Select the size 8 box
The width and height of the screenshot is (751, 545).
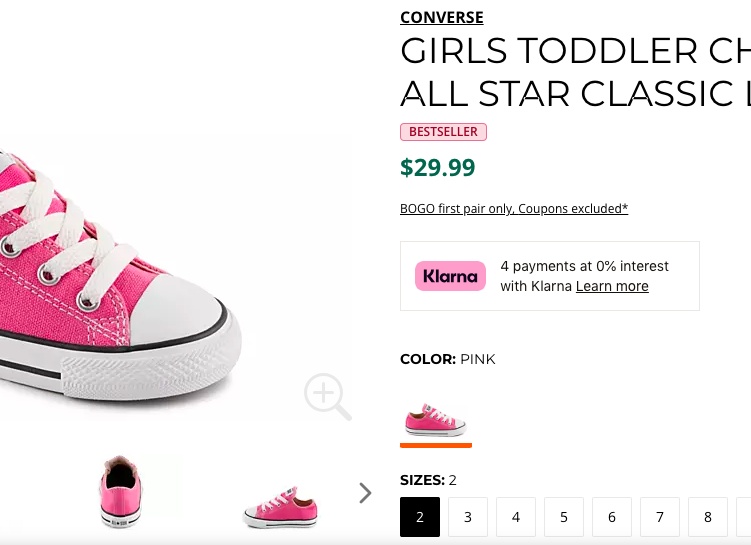click(708, 517)
